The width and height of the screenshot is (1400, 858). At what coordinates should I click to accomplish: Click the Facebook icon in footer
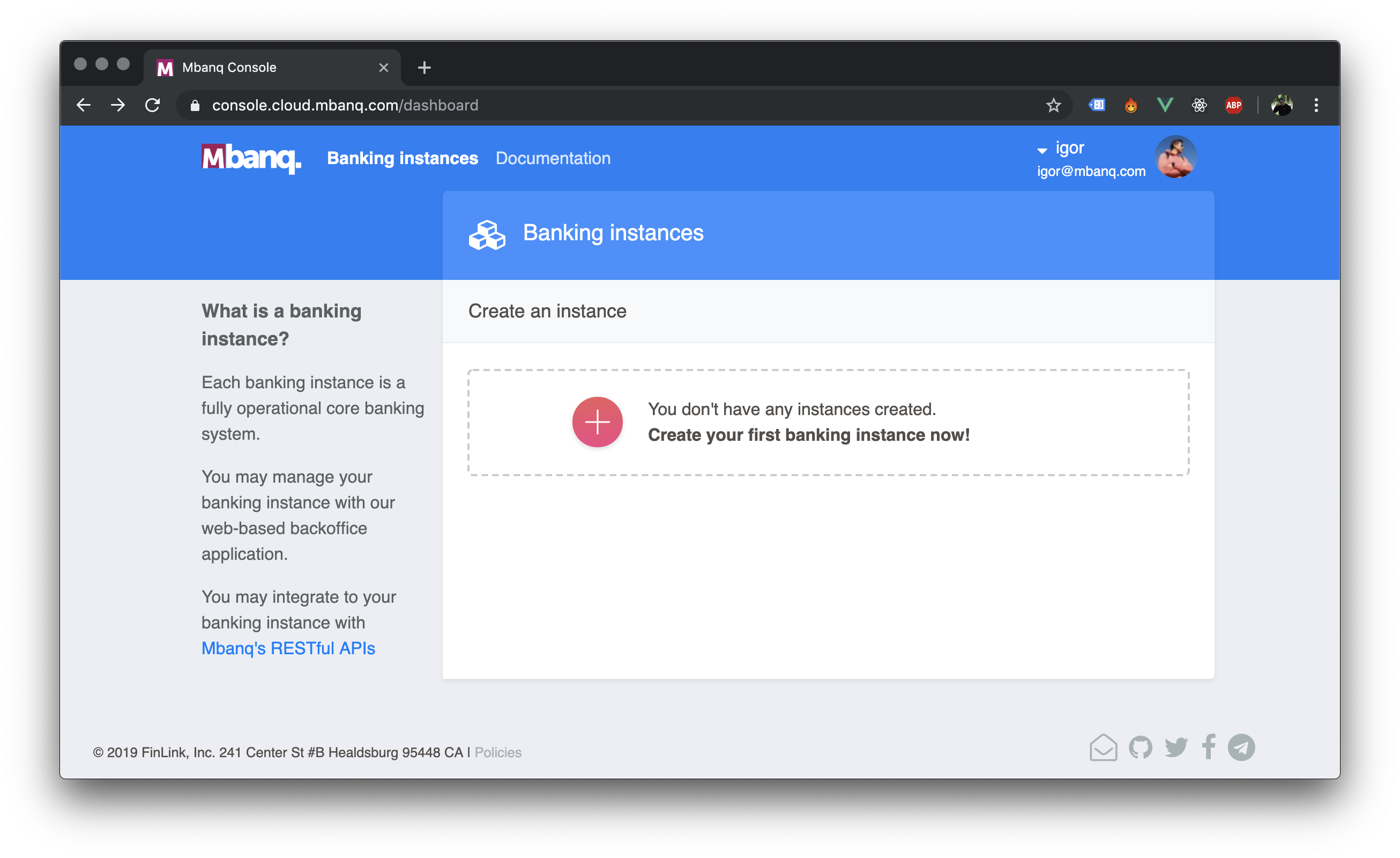1209,747
